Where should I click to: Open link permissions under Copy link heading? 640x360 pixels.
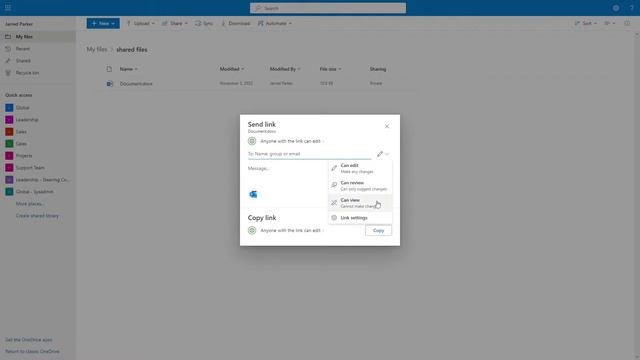pos(292,231)
